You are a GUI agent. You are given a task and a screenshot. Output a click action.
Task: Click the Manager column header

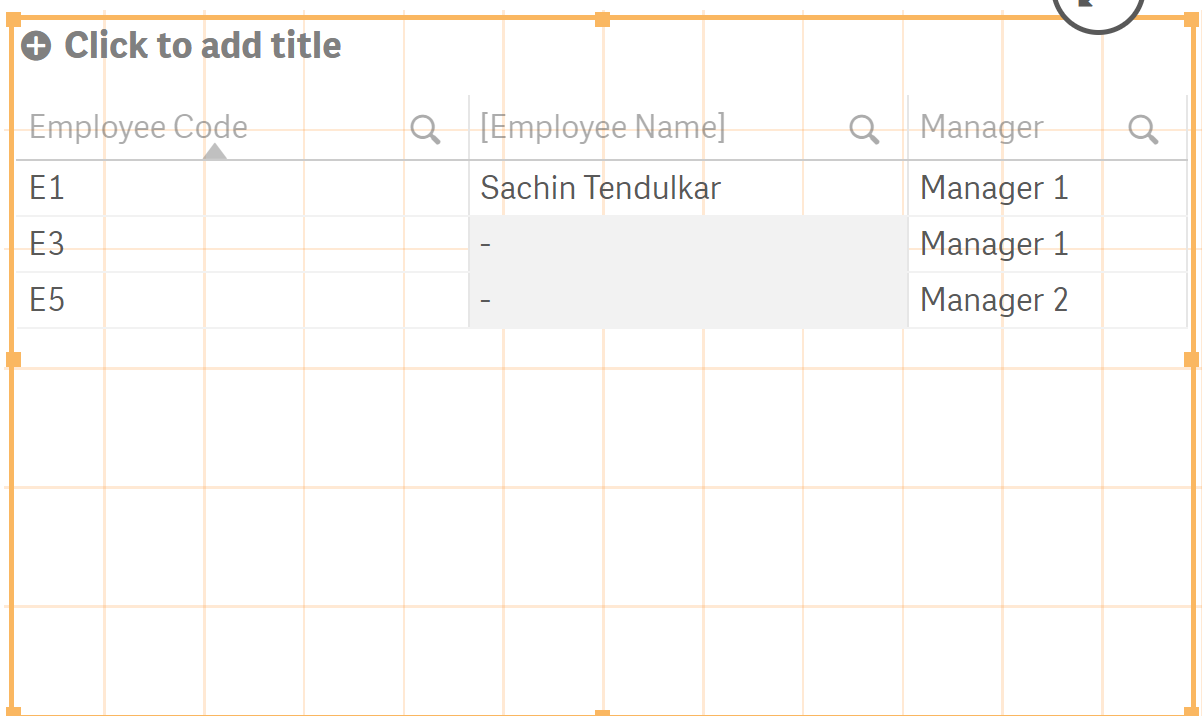[x=982, y=127]
